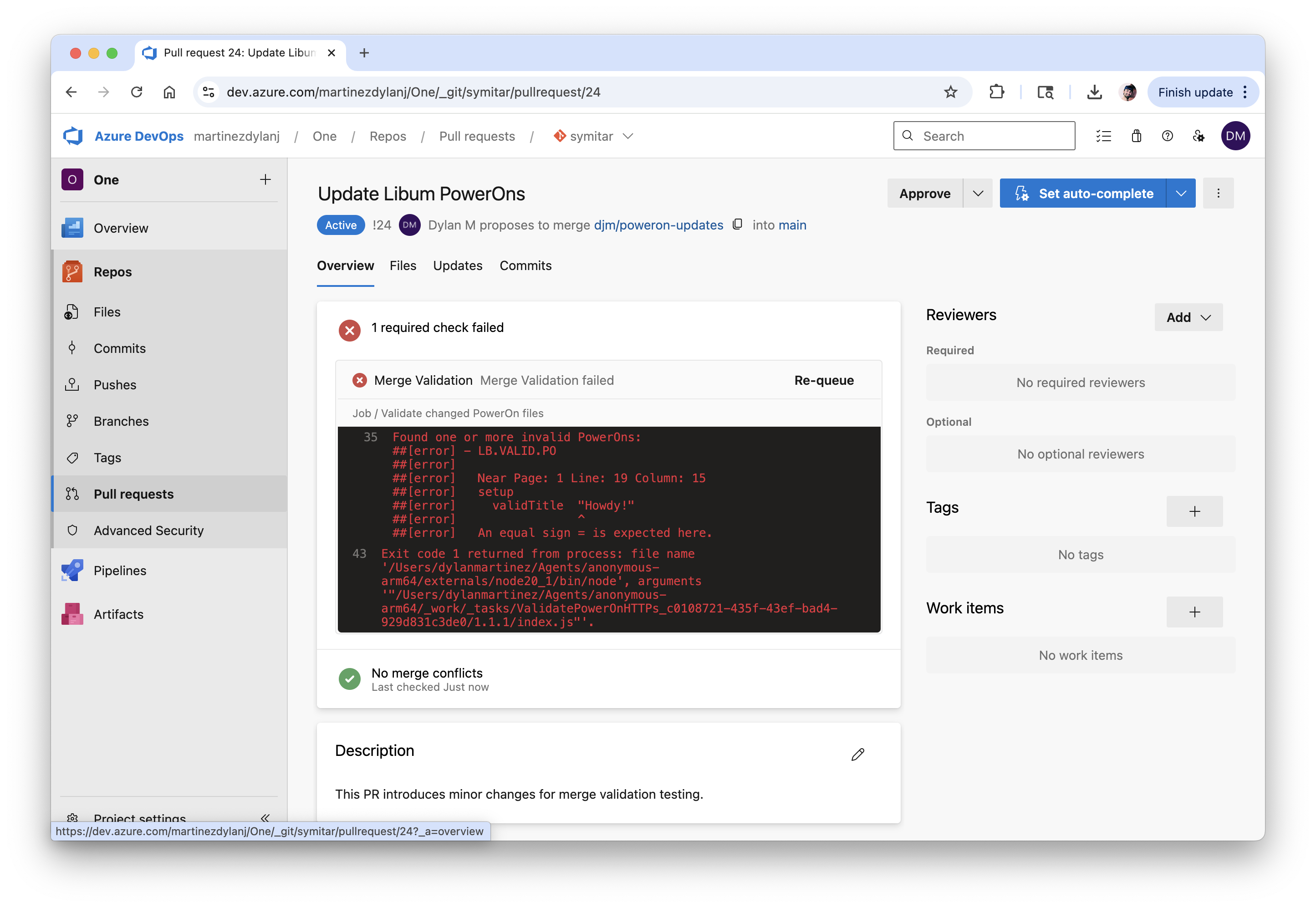
Task: Click the Active status badge
Action: 341,225
